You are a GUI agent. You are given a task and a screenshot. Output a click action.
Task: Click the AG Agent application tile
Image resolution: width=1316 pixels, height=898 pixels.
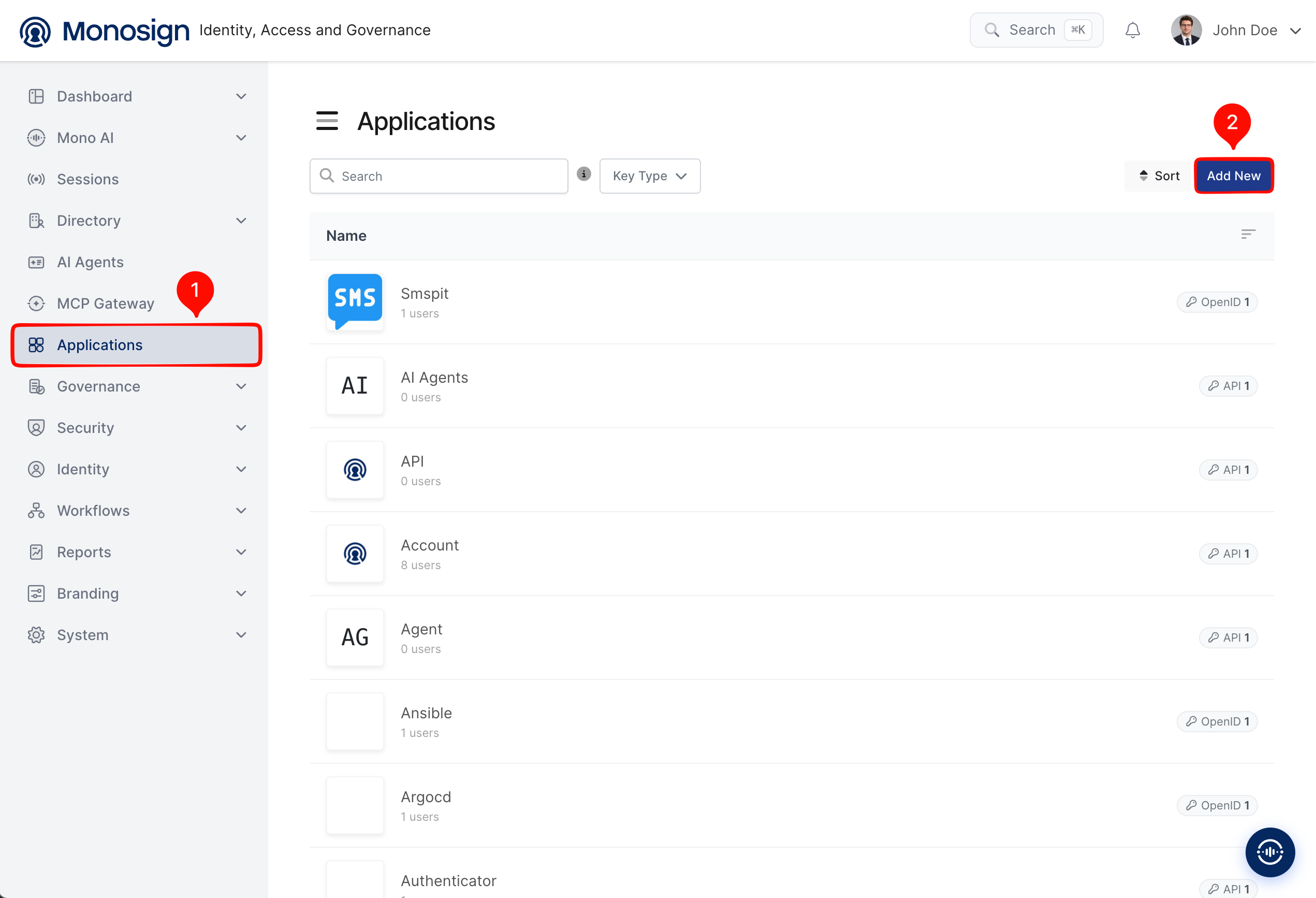(355, 637)
